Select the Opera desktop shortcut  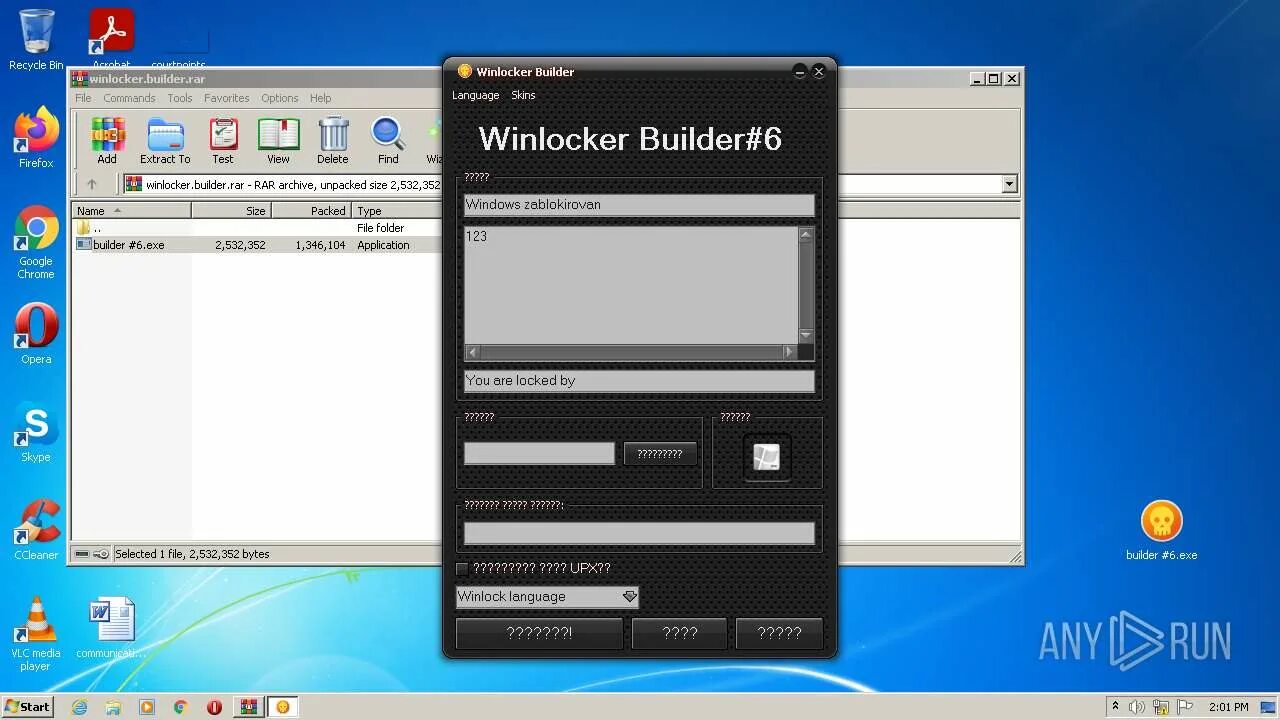point(36,334)
